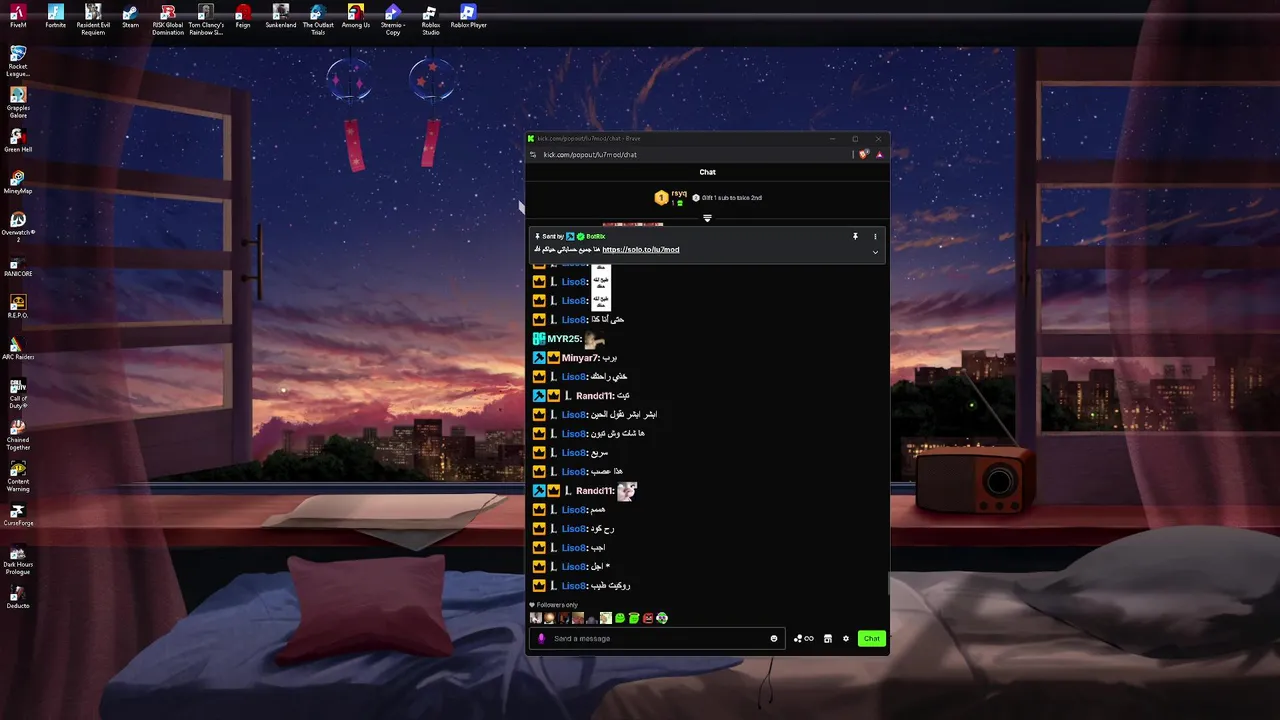Expand the gift leaderboard drawer handle
1280x720 pixels.
(x=707, y=218)
